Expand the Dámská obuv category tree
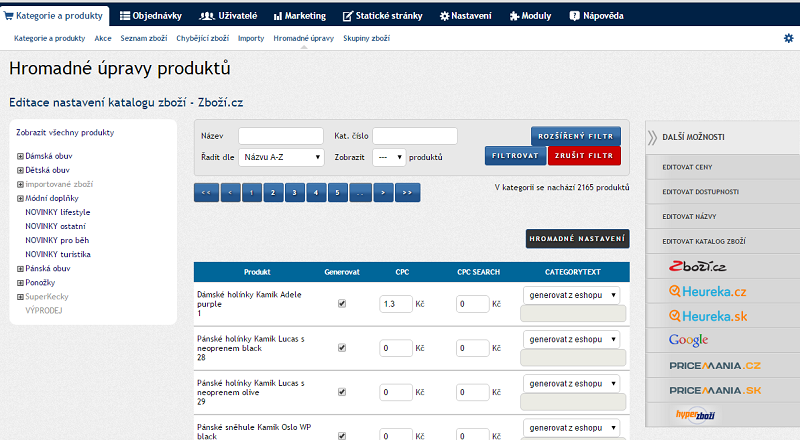Image resolution: width=800 pixels, height=440 pixels. click(x=20, y=156)
